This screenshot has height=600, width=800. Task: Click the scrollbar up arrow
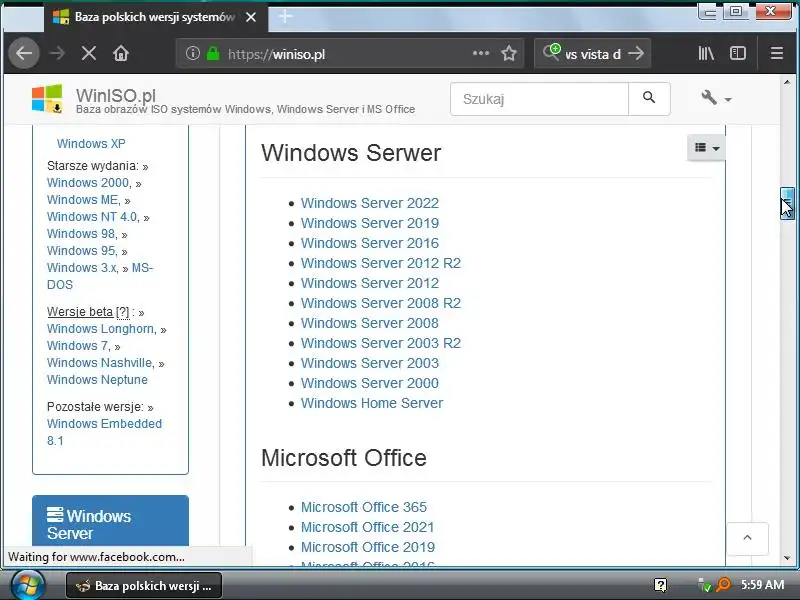[787, 82]
